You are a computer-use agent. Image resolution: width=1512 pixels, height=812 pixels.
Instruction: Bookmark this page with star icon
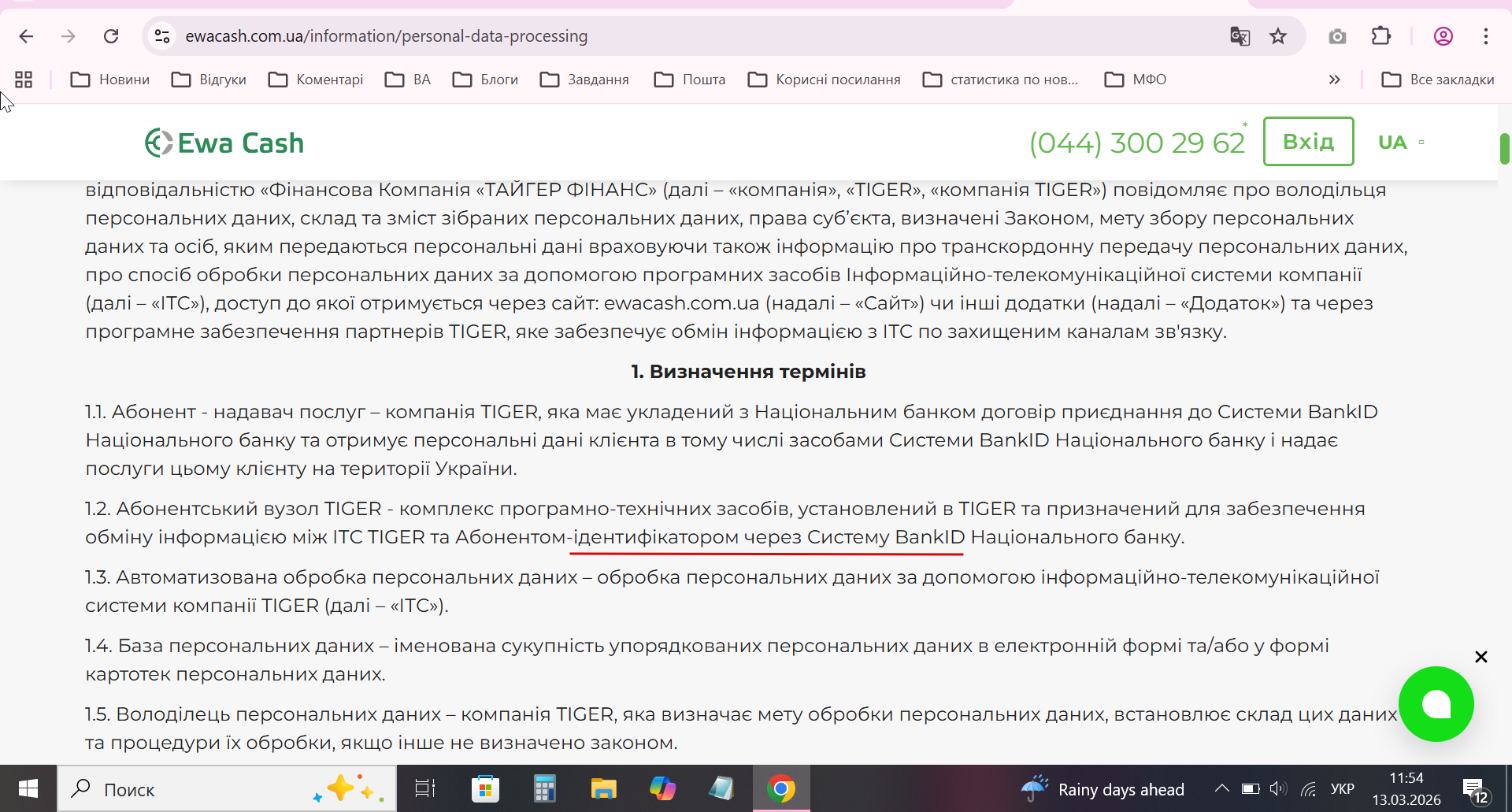coord(1278,36)
